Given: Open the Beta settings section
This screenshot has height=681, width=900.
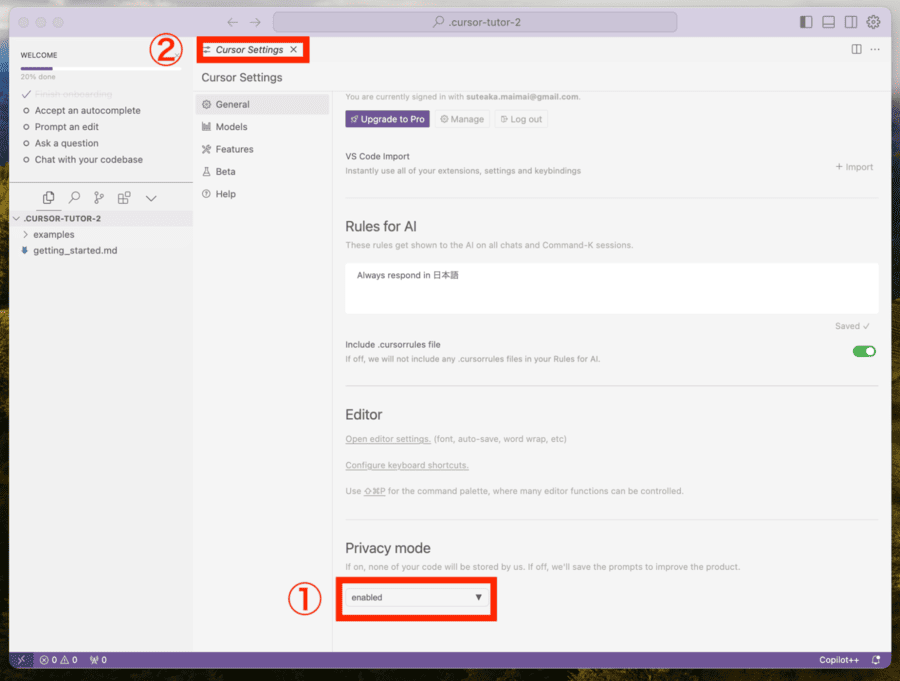Looking at the screenshot, I should point(262,172).
